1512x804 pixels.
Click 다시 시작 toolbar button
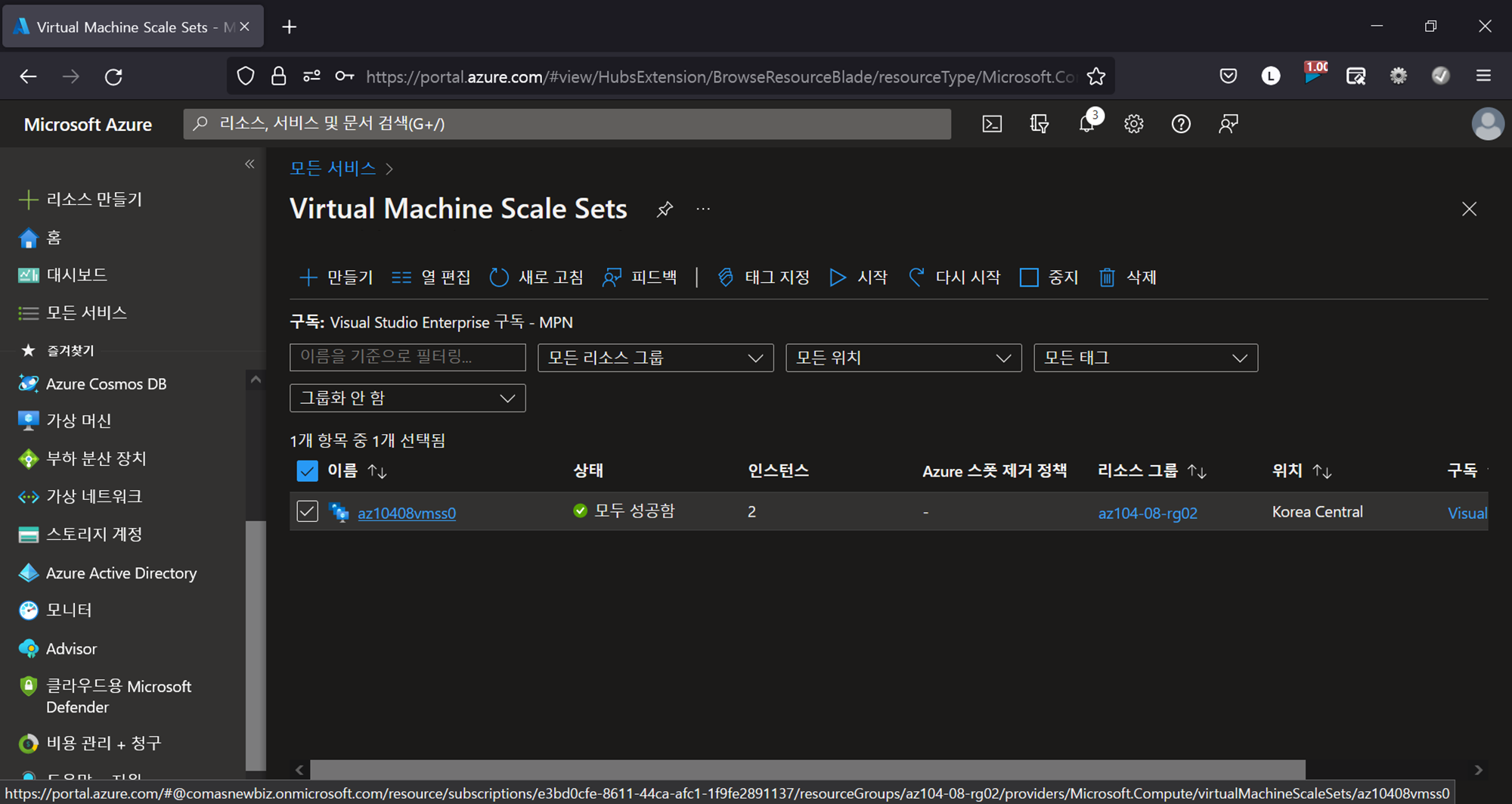click(x=955, y=278)
